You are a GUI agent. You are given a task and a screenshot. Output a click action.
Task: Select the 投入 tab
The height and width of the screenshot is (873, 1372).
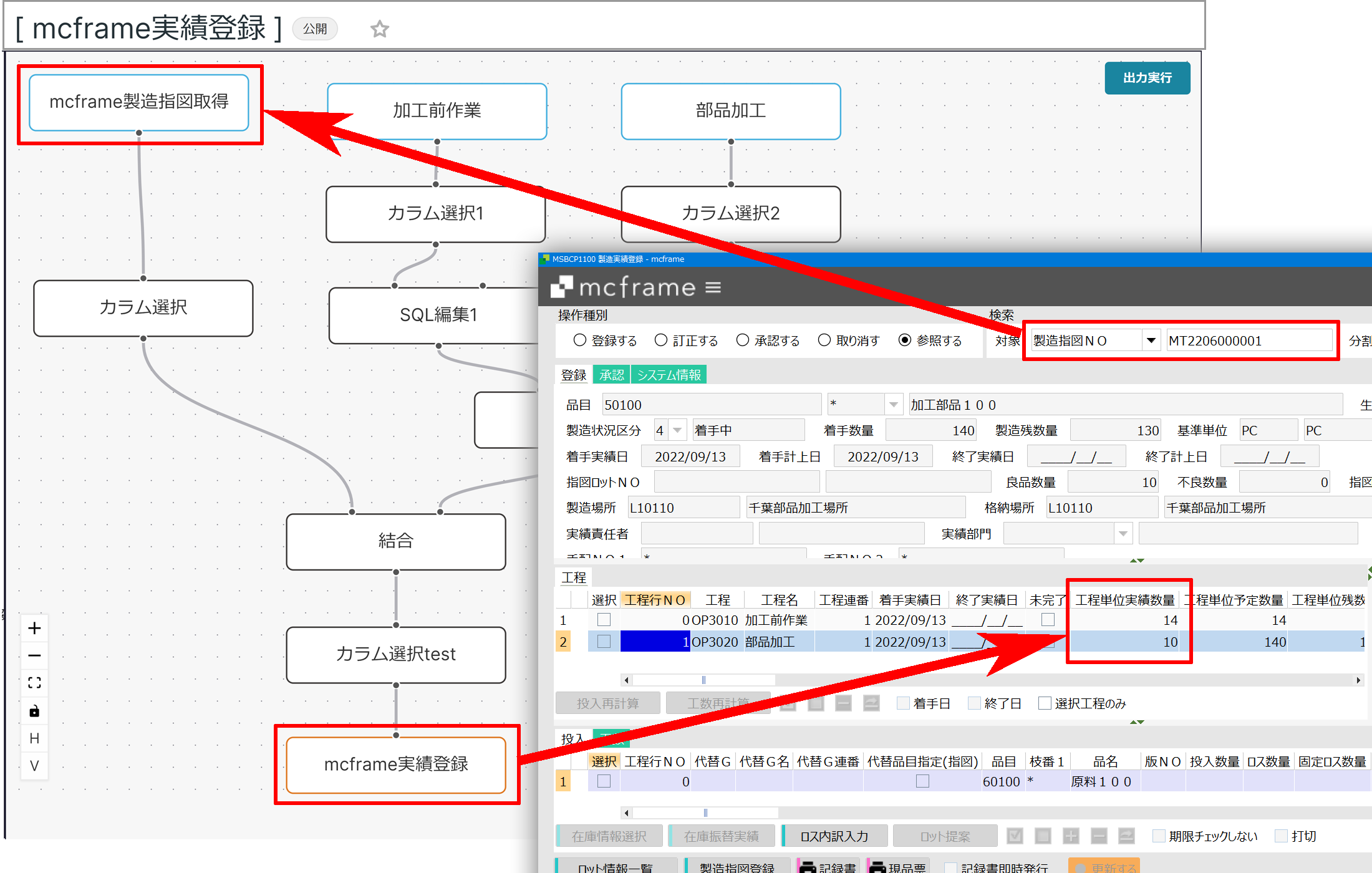click(x=573, y=739)
